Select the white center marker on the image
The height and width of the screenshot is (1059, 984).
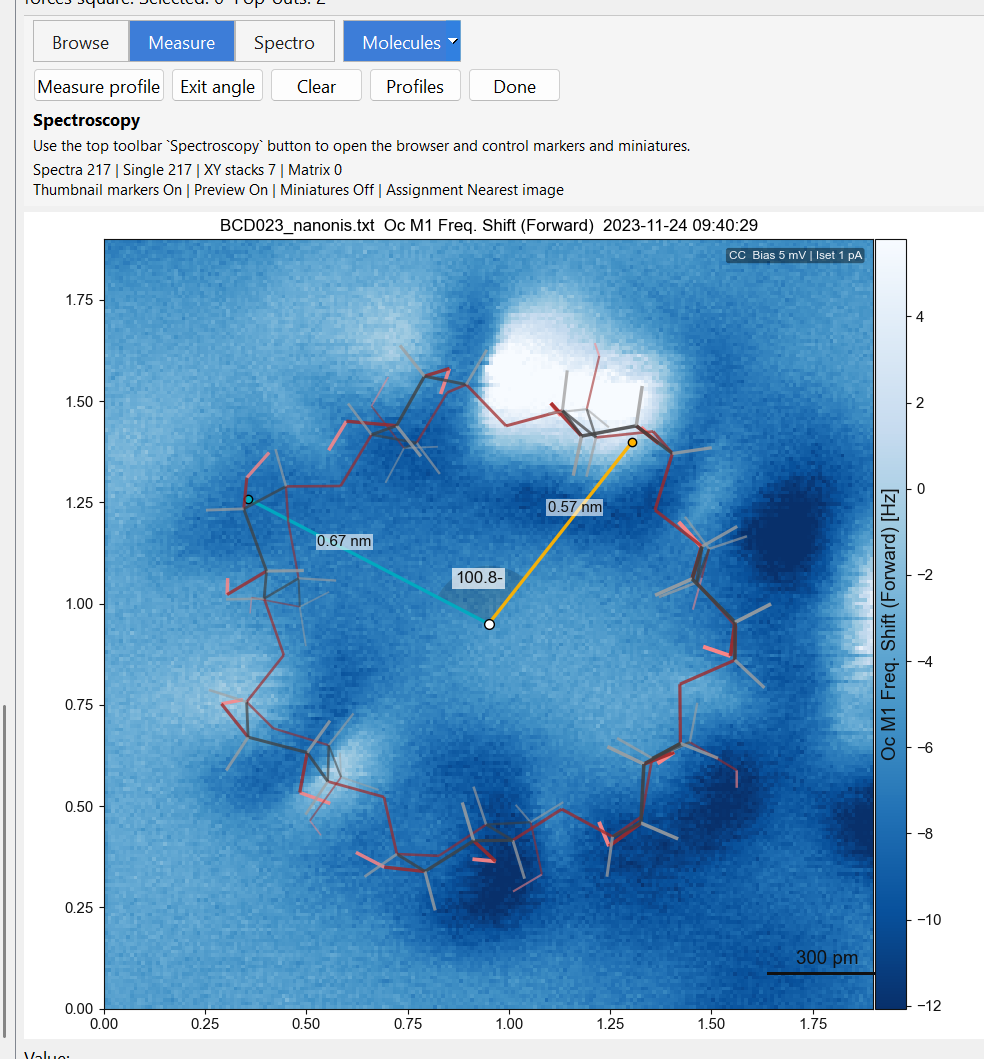click(x=488, y=624)
